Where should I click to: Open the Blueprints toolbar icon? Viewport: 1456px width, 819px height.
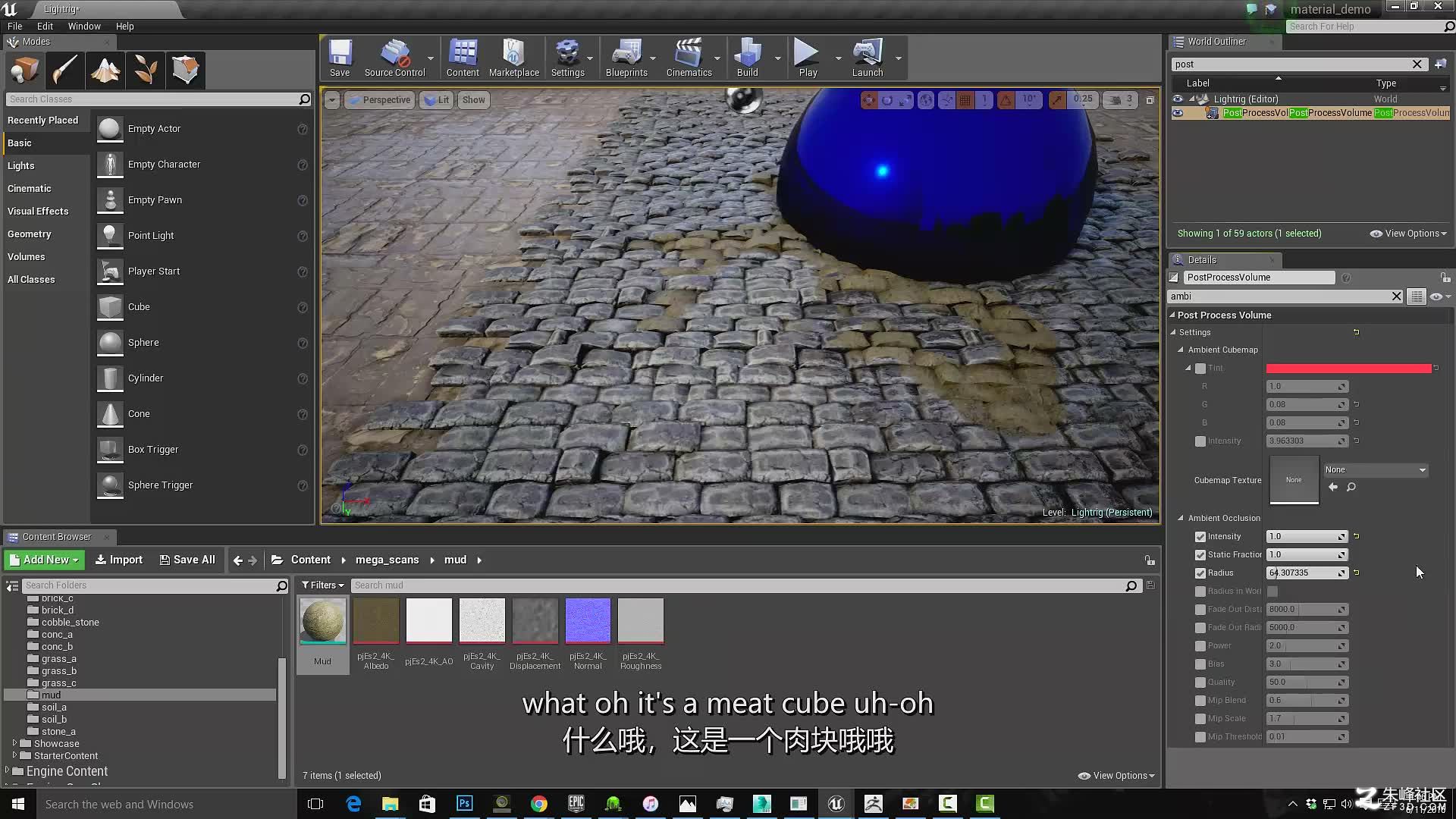coord(626,58)
